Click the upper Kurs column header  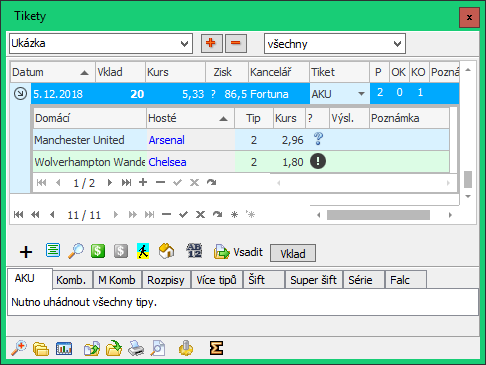[175, 72]
